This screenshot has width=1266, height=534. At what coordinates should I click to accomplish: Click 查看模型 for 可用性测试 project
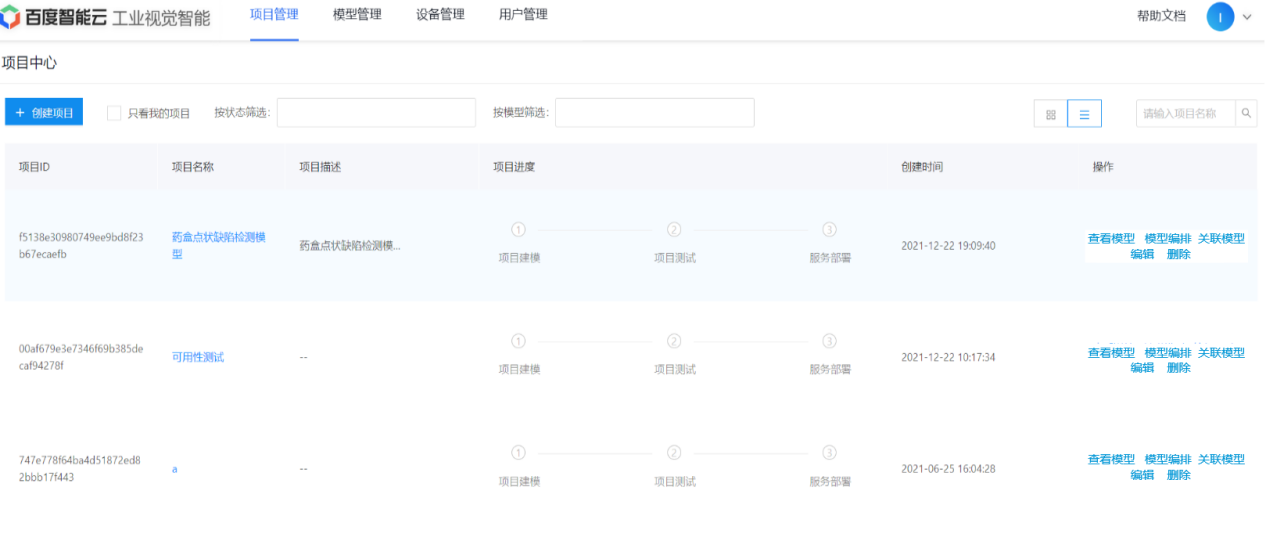point(1111,352)
